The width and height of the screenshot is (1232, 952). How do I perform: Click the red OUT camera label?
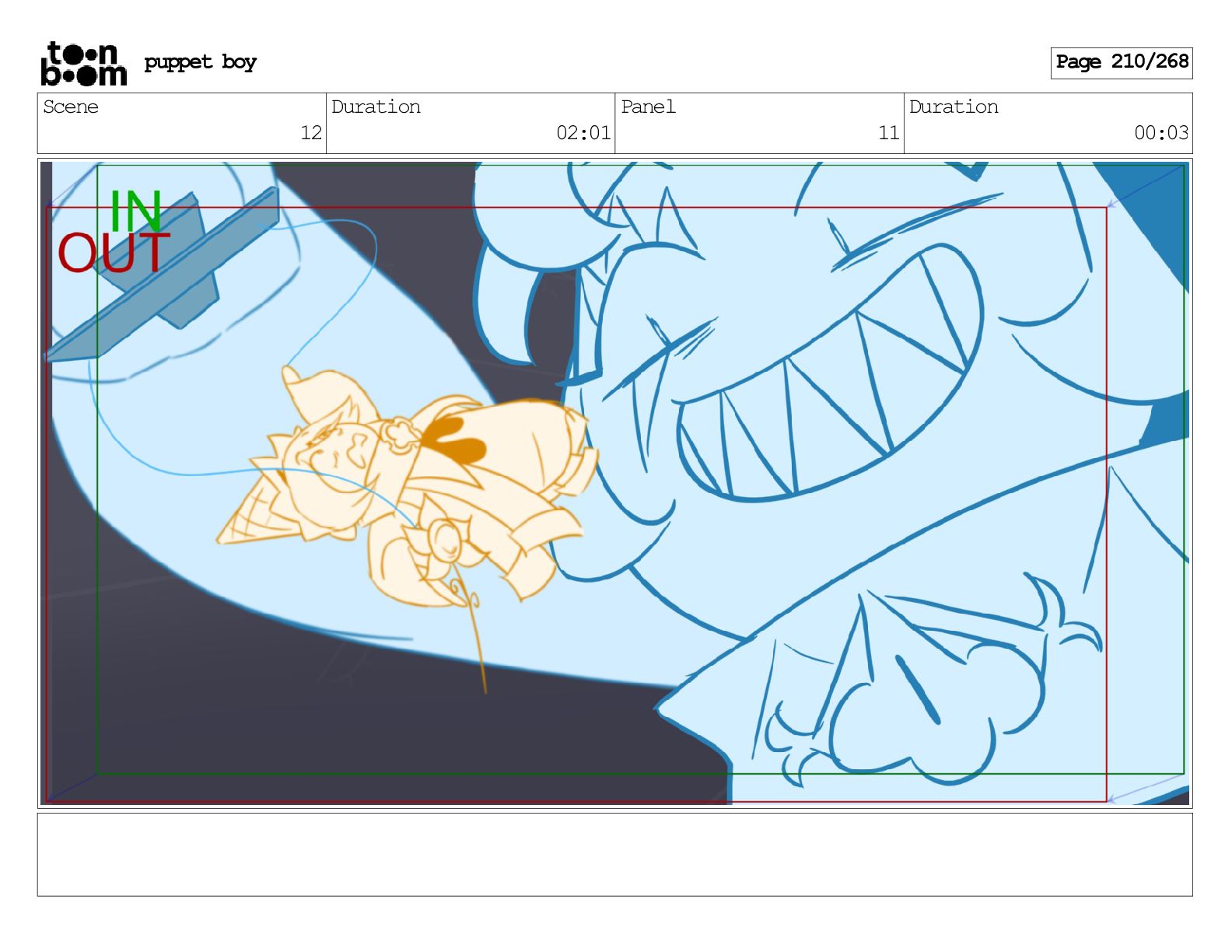point(114,253)
